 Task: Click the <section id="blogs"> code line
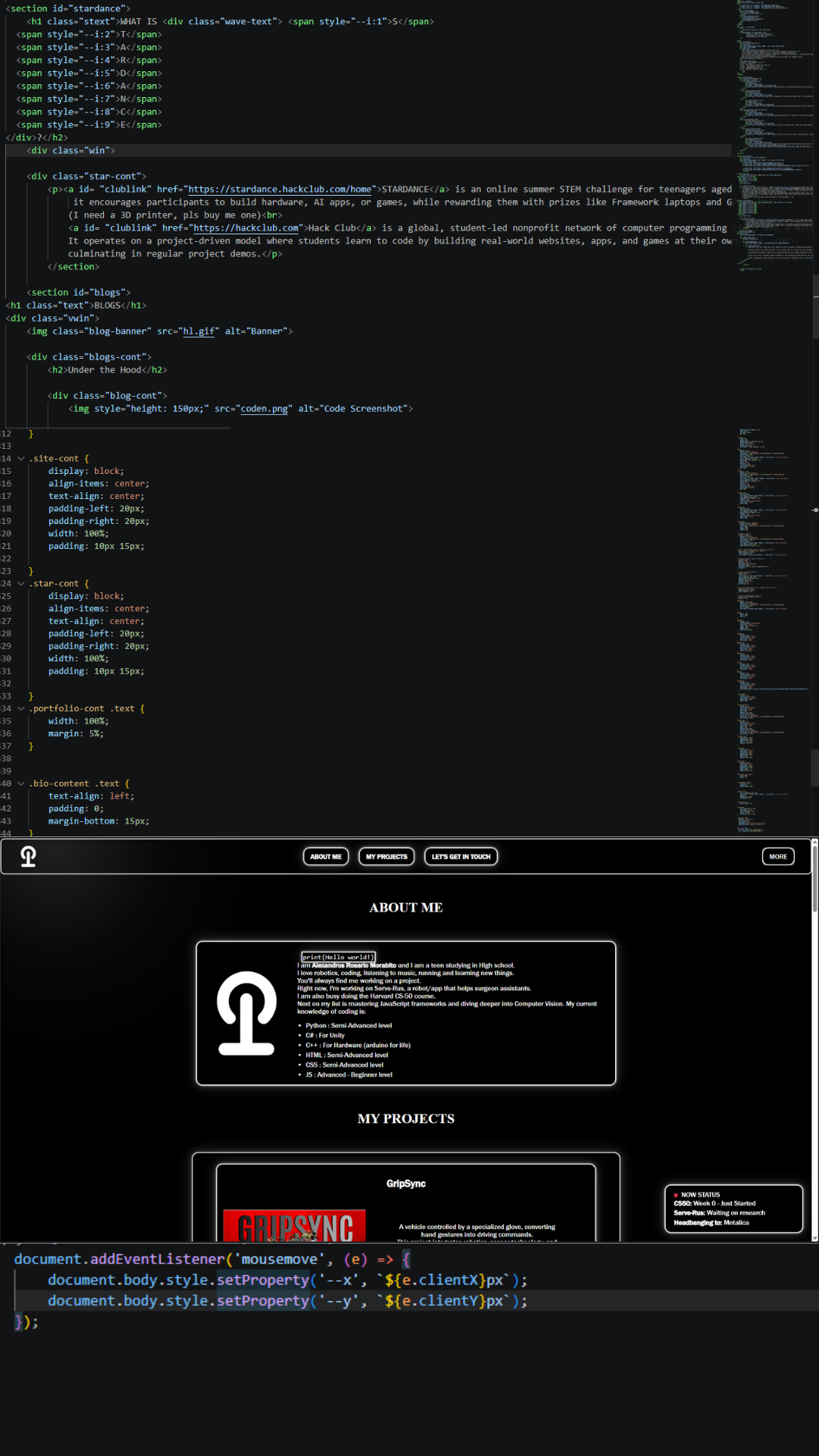pos(78,293)
